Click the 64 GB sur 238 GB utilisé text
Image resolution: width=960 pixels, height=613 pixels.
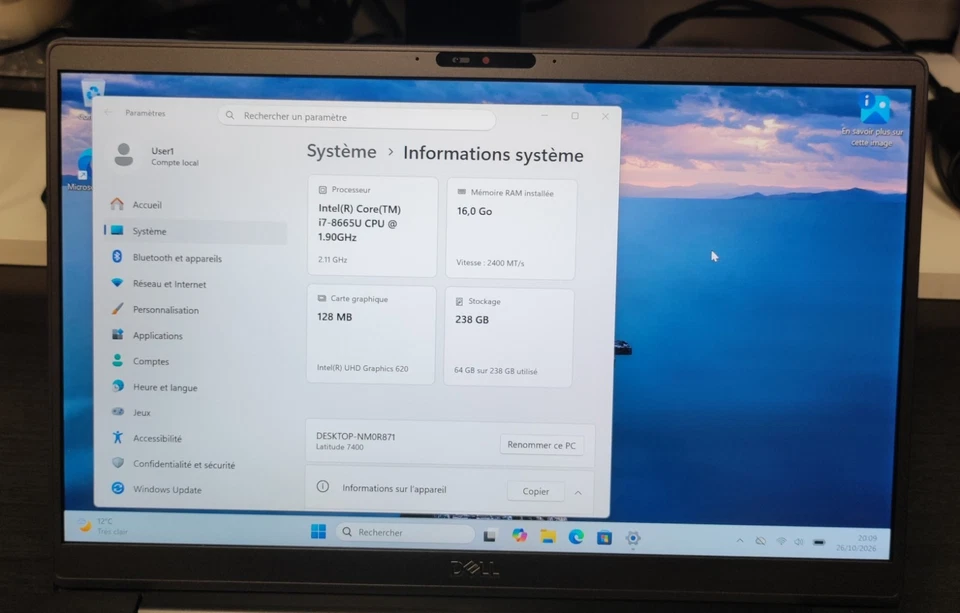pyautogui.click(x=496, y=370)
